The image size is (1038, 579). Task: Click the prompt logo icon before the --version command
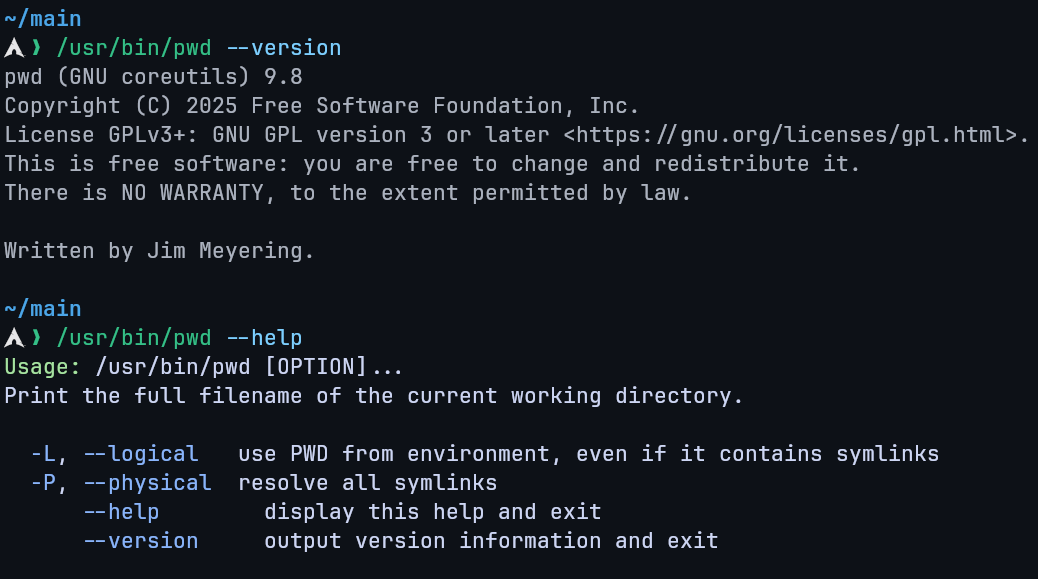tap(14, 48)
